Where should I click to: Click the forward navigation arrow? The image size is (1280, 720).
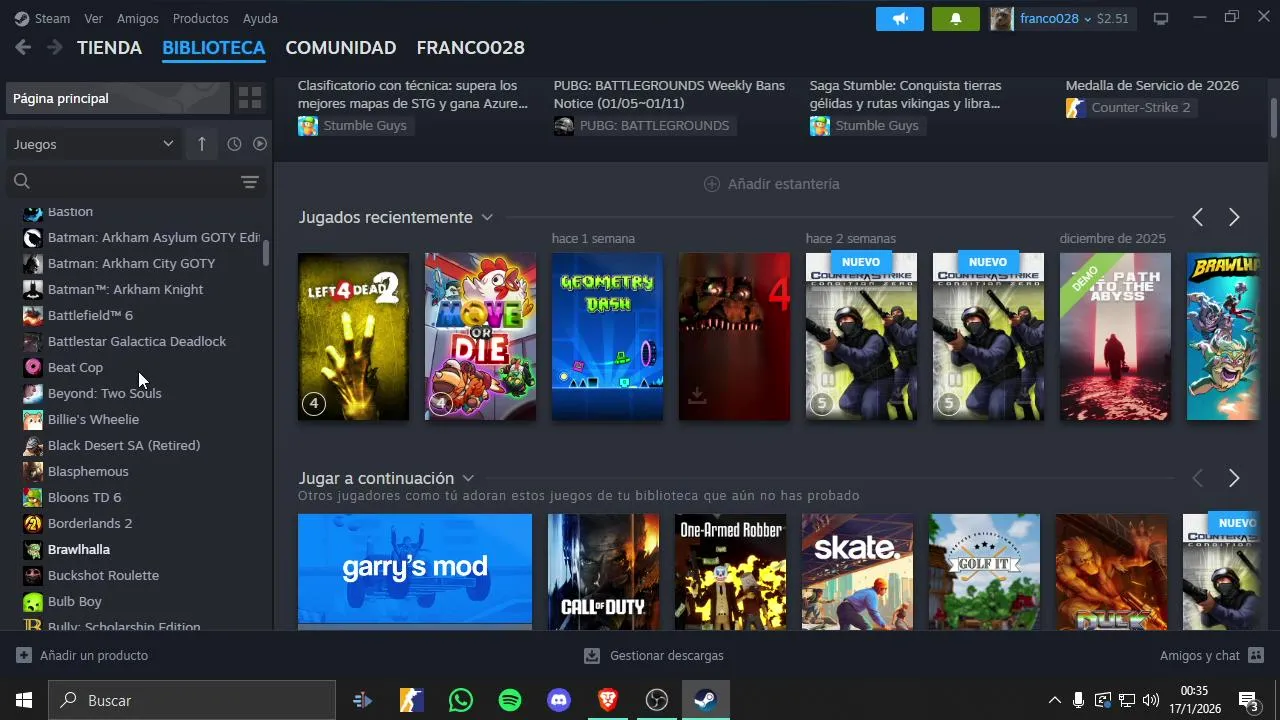point(54,47)
